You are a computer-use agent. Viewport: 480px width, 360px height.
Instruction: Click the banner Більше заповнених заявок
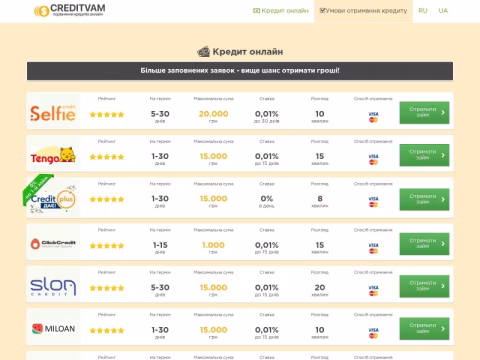(240, 71)
